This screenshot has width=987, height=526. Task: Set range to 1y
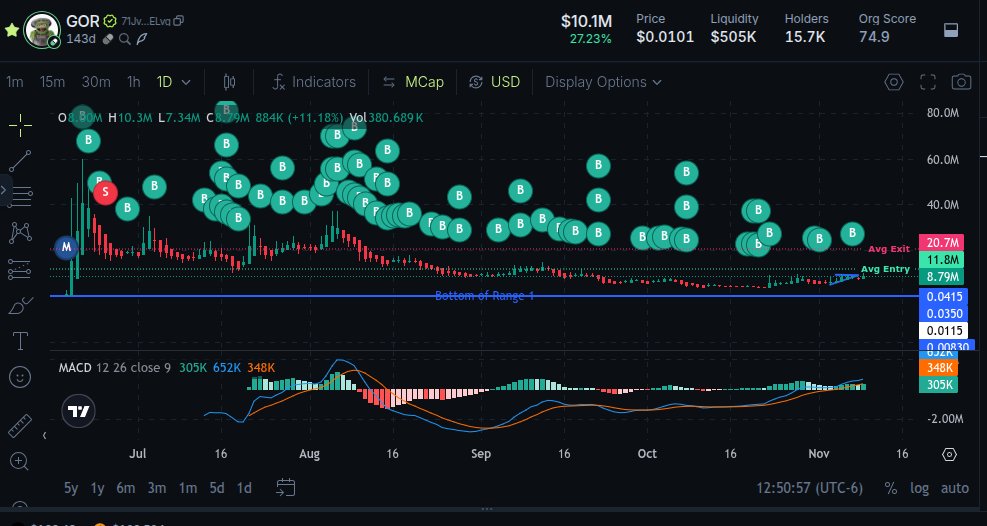(x=97, y=488)
